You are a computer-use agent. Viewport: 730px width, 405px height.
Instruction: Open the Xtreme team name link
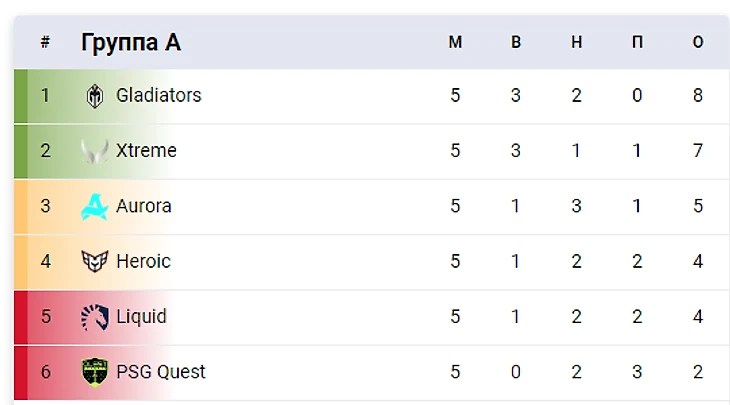point(146,151)
